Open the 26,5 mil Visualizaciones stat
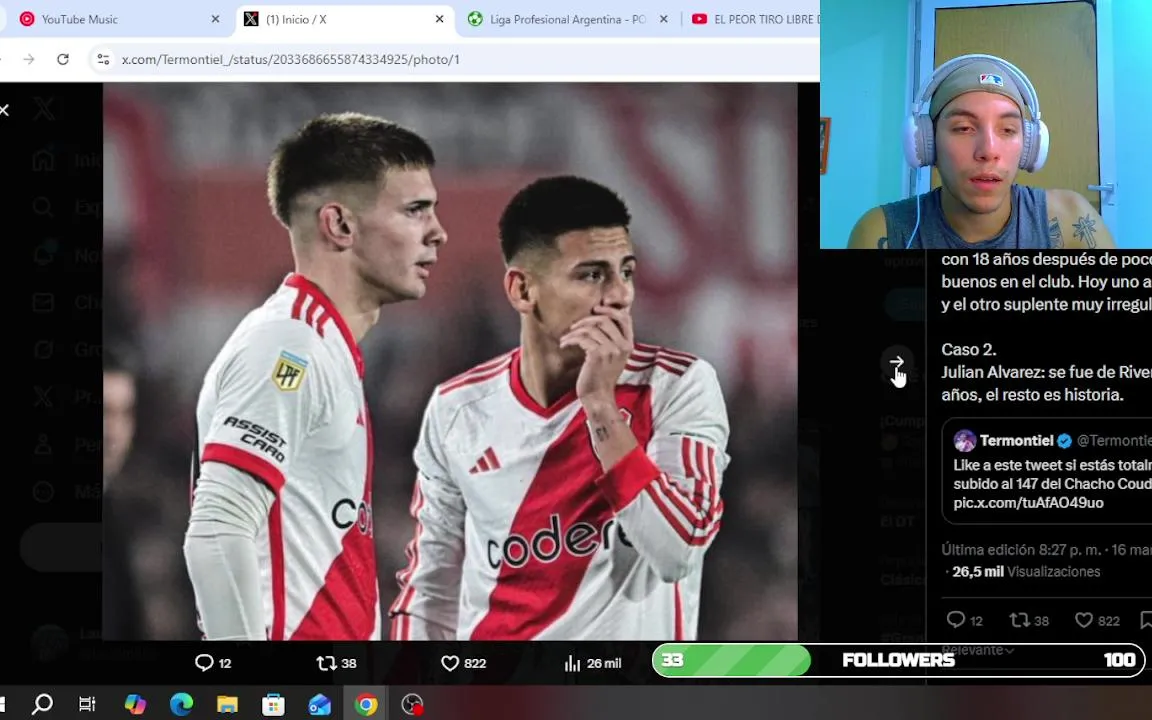 (1026, 572)
